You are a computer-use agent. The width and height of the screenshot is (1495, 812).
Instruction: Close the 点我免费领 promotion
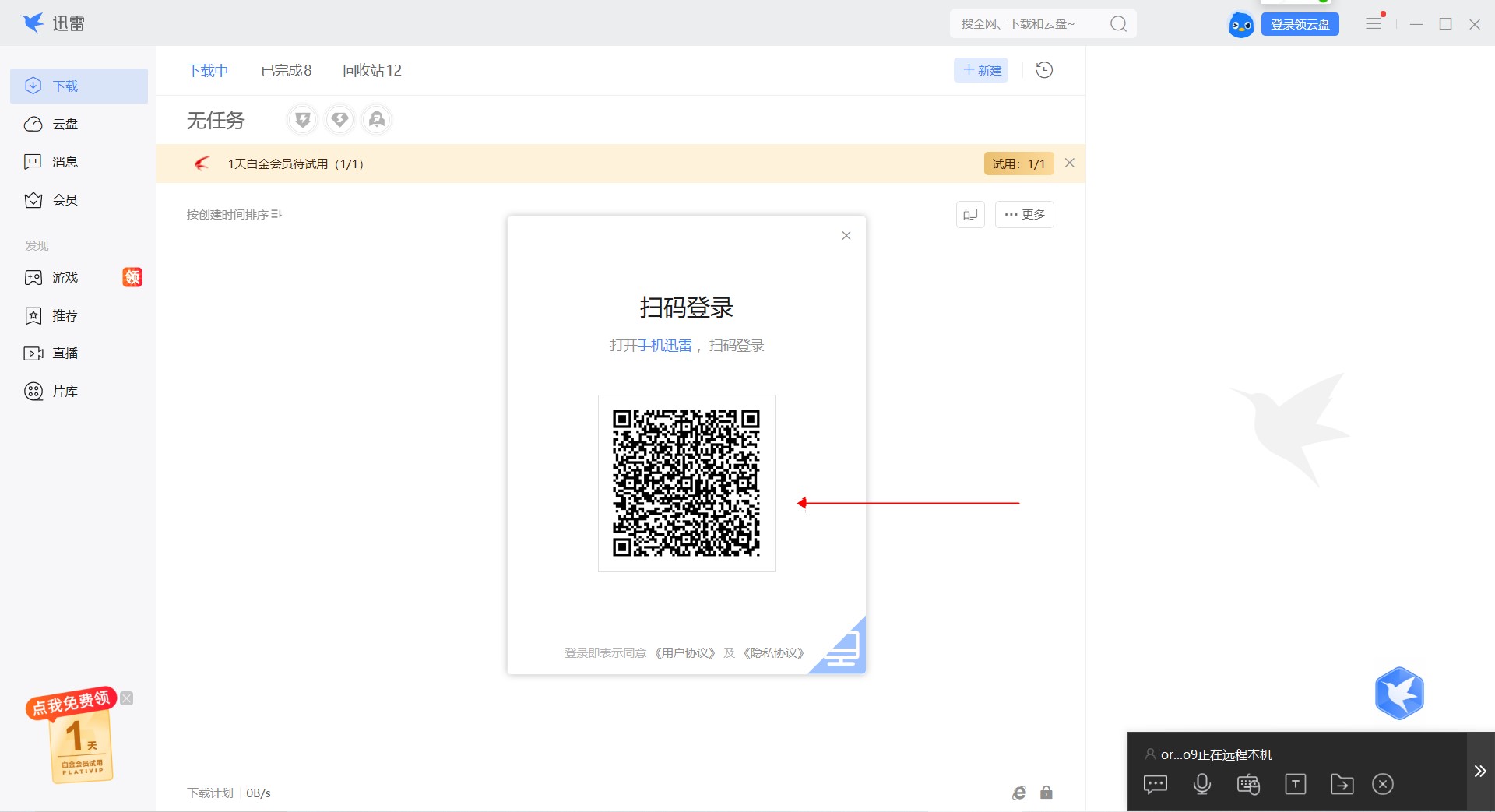click(x=127, y=698)
